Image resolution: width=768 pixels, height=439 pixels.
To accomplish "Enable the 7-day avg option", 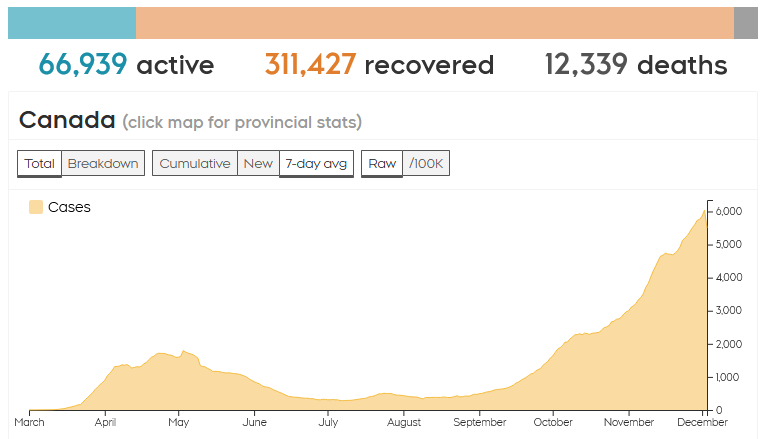I will pos(316,163).
